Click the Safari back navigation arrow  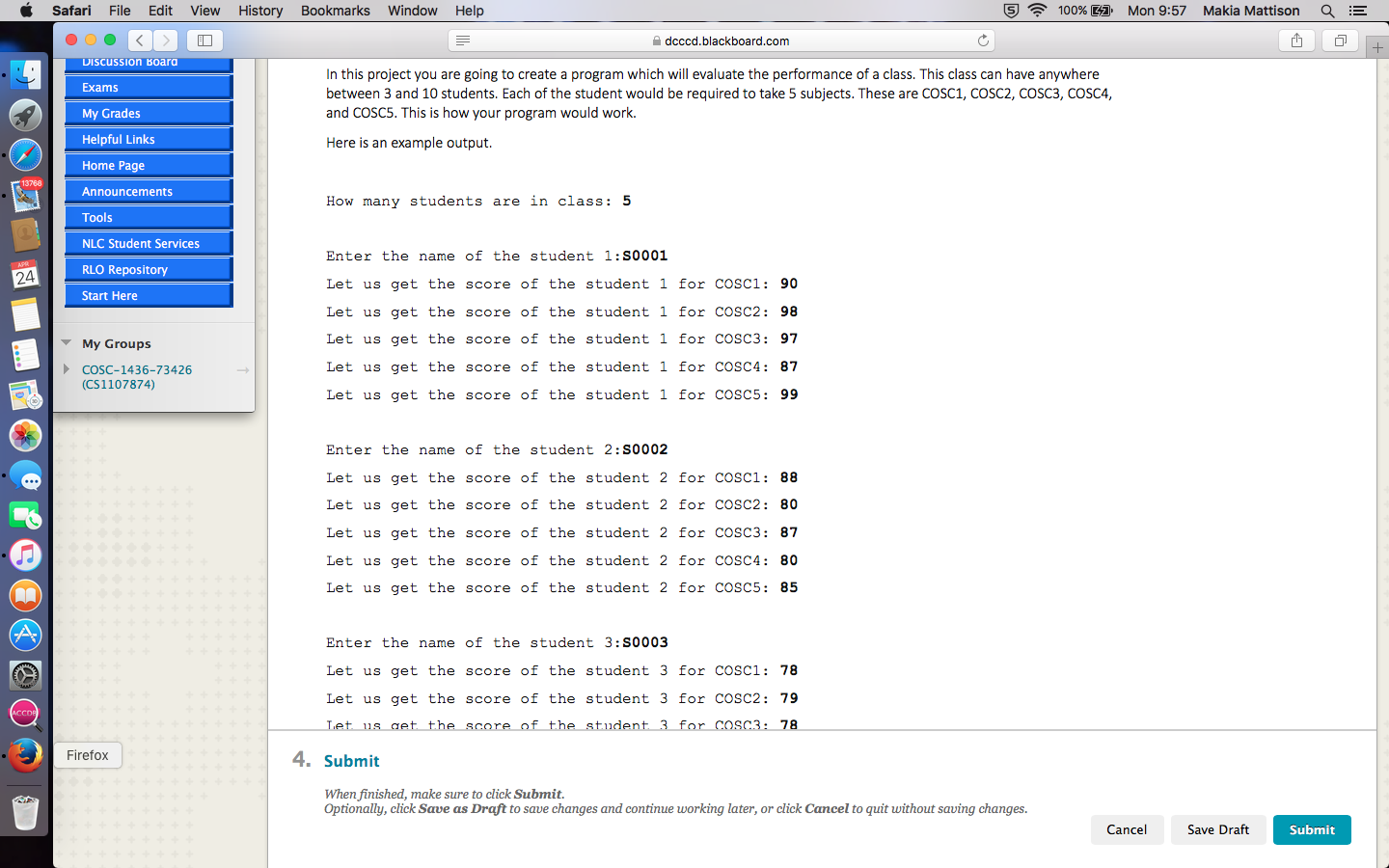click(140, 41)
